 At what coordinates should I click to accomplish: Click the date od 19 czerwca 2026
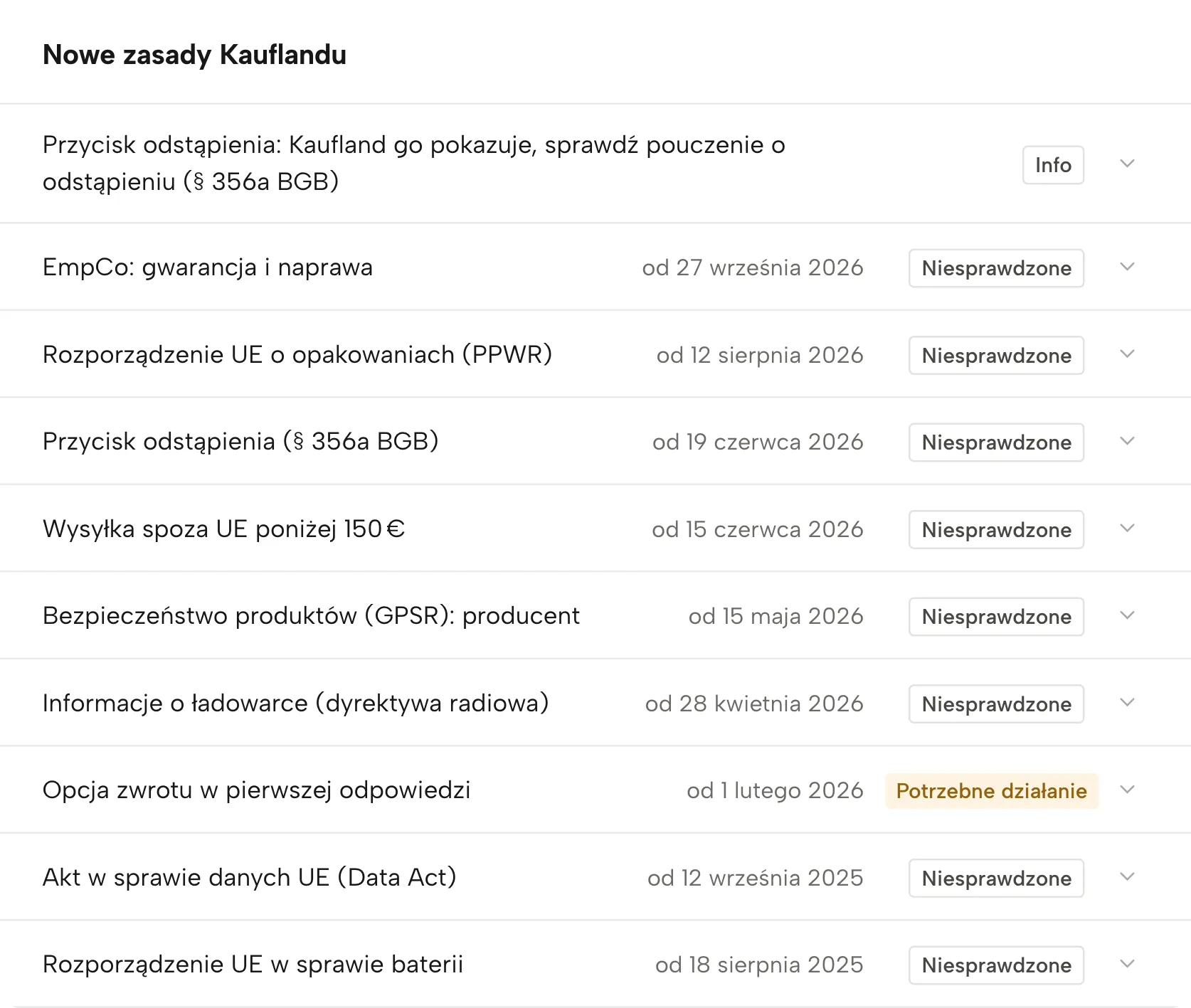(758, 442)
